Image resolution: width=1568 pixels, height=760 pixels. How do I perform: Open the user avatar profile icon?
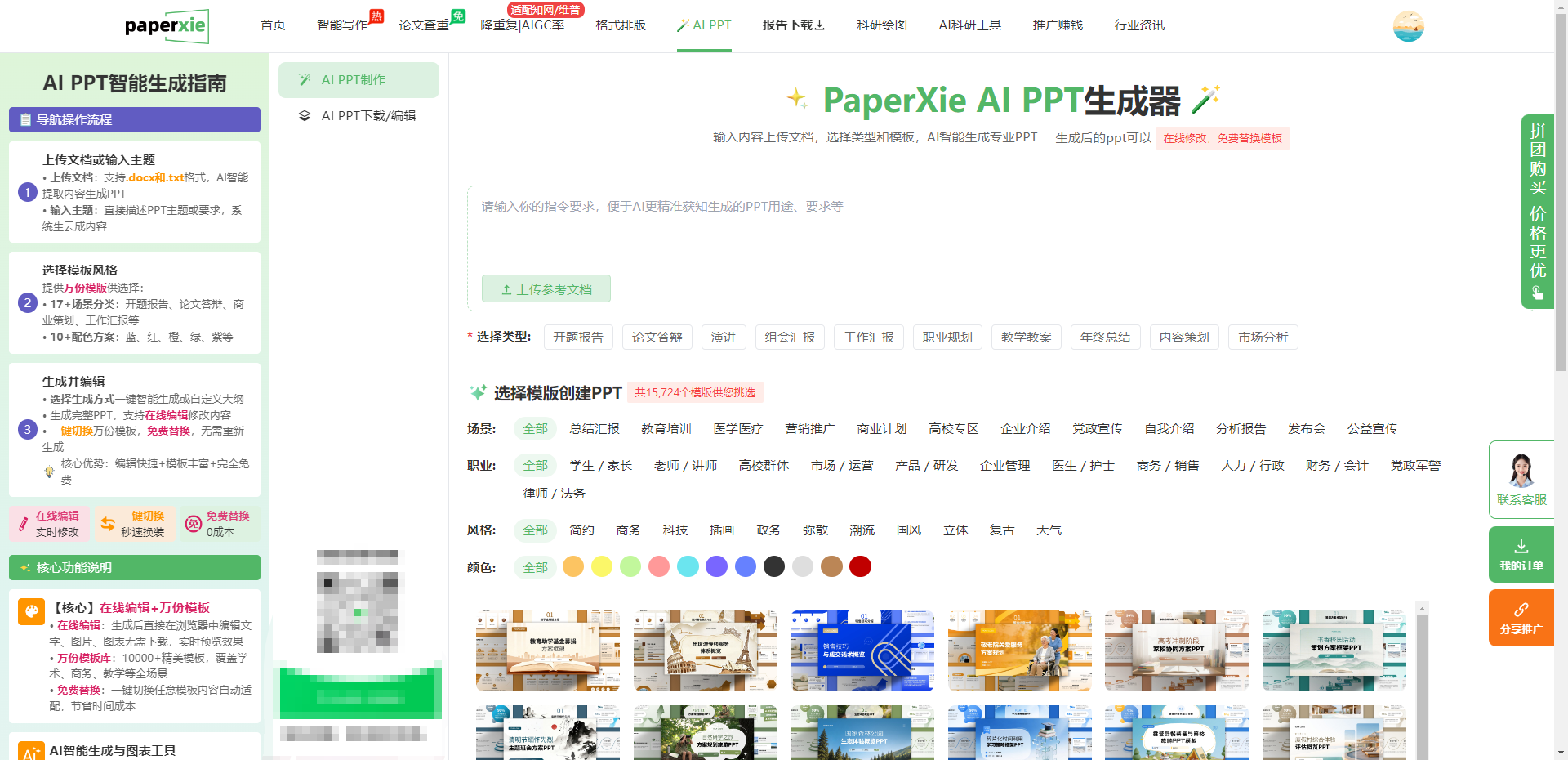click(1408, 26)
